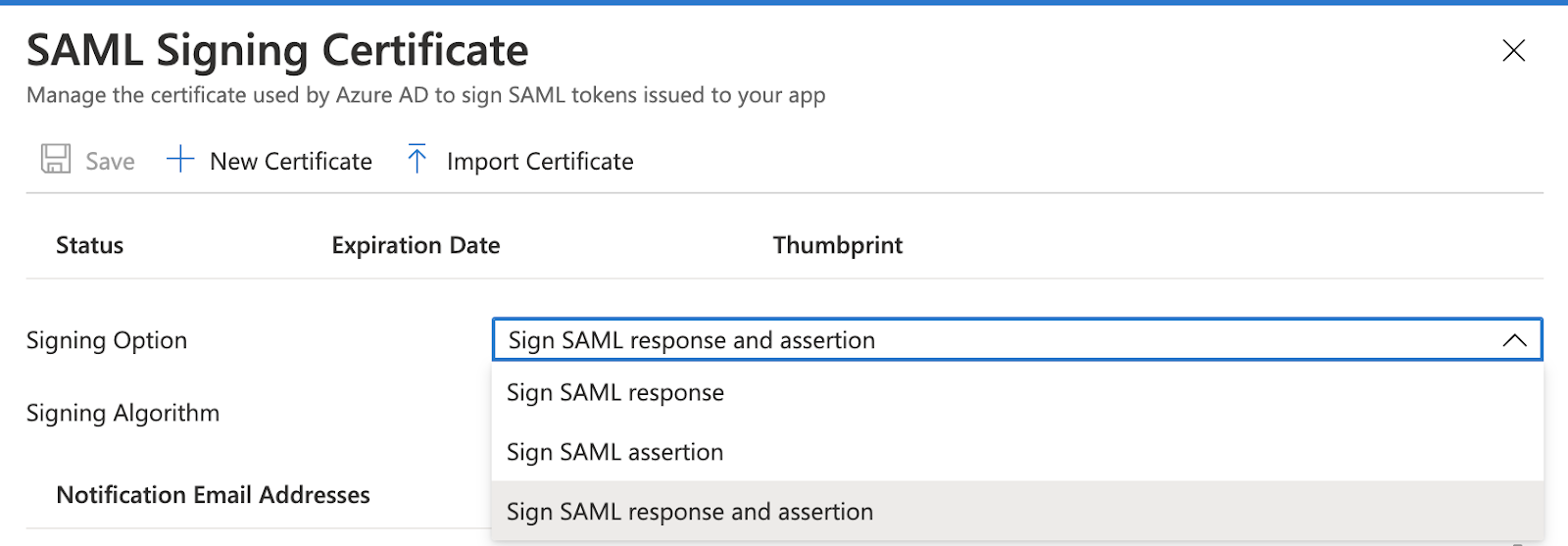The height and width of the screenshot is (546, 1568).
Task: Click the Azure AD certificate description text
Action: tap(425, 95)
